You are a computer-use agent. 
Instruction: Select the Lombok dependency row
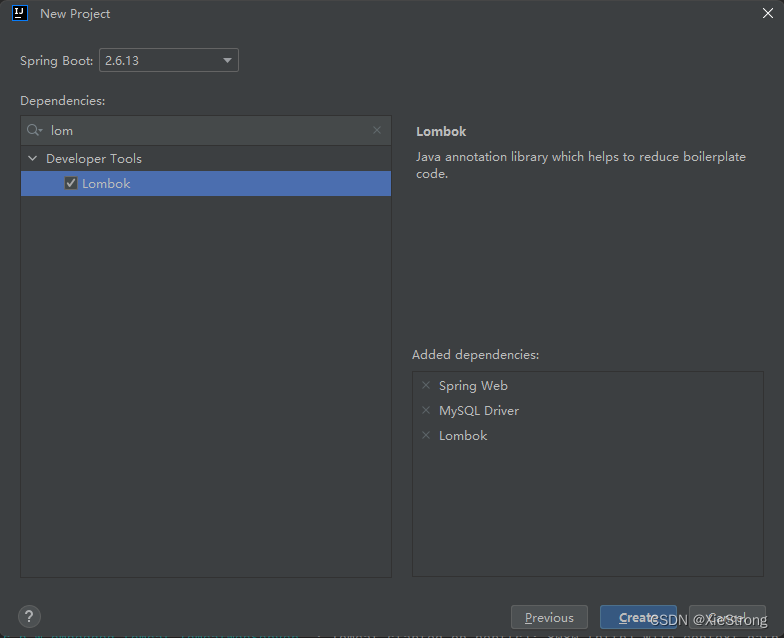[206, 184]
